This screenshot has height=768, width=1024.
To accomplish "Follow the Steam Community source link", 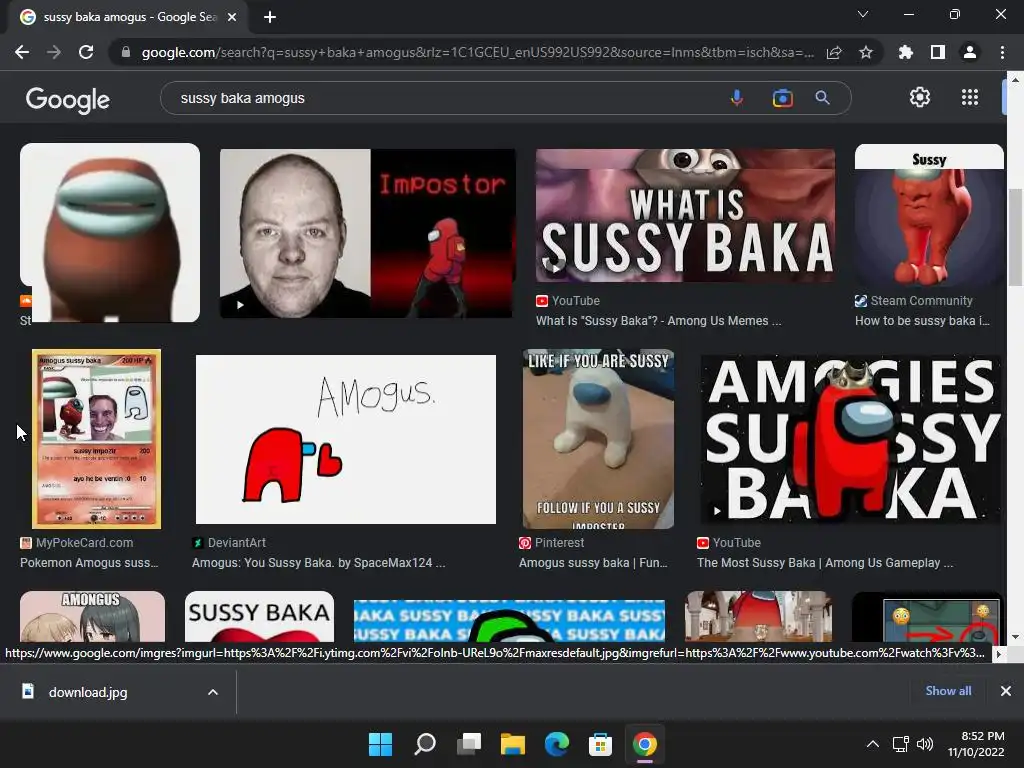I will [914, 301].
